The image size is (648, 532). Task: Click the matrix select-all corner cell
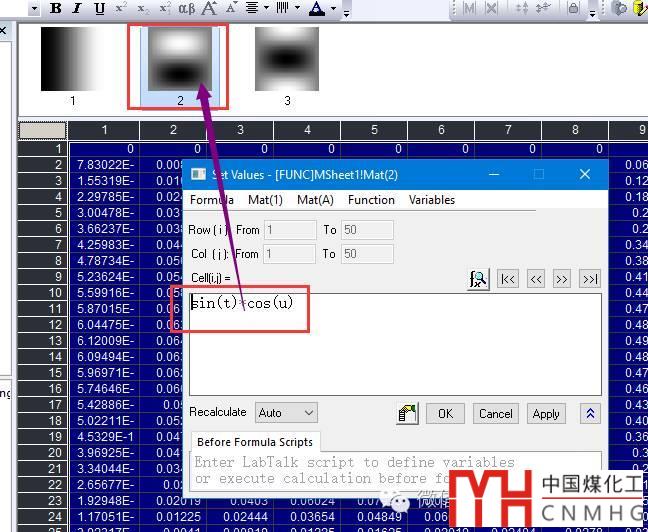43,130
